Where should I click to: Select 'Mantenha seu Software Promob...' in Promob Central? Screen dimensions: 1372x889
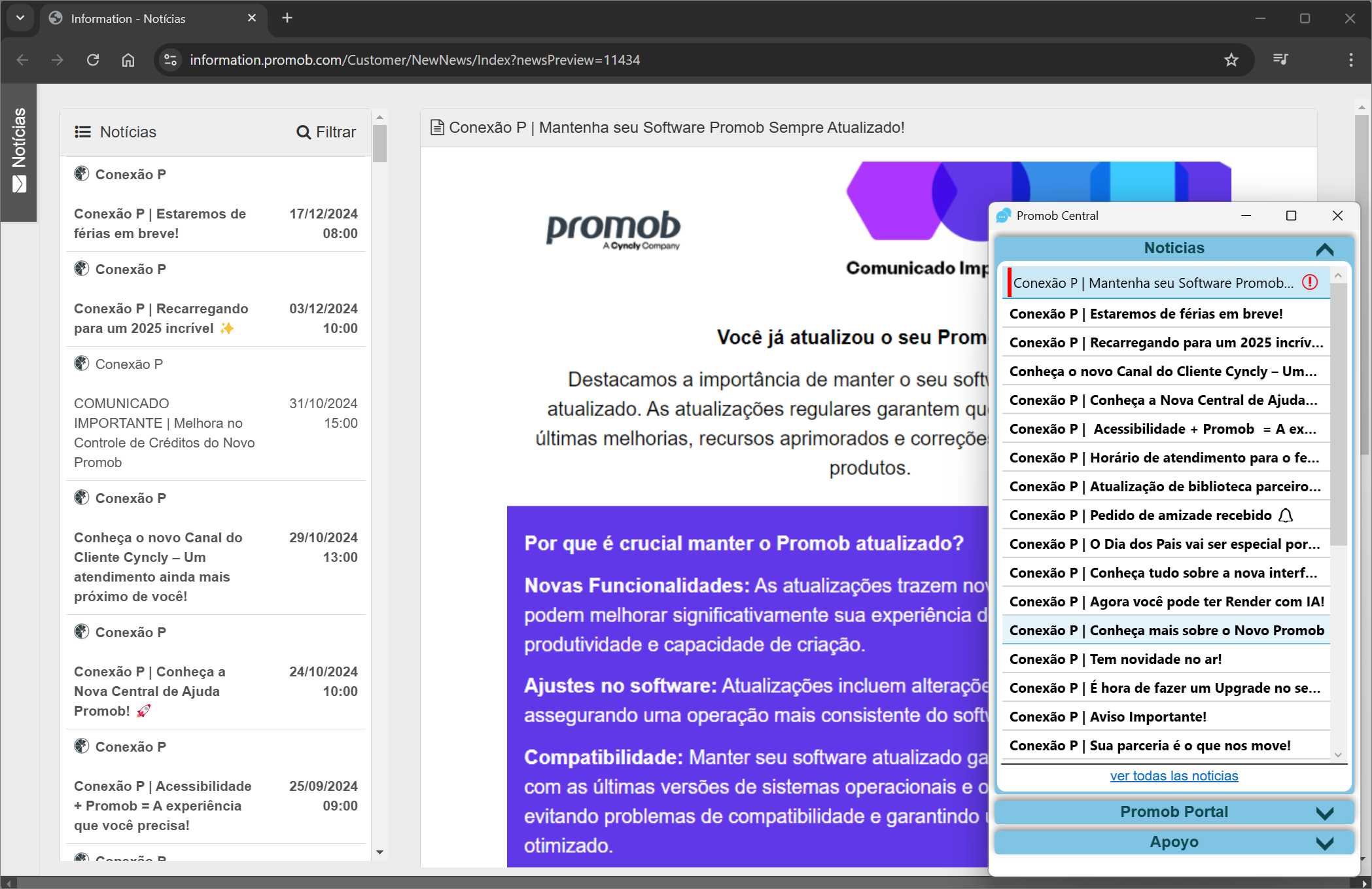(1167, 283)
